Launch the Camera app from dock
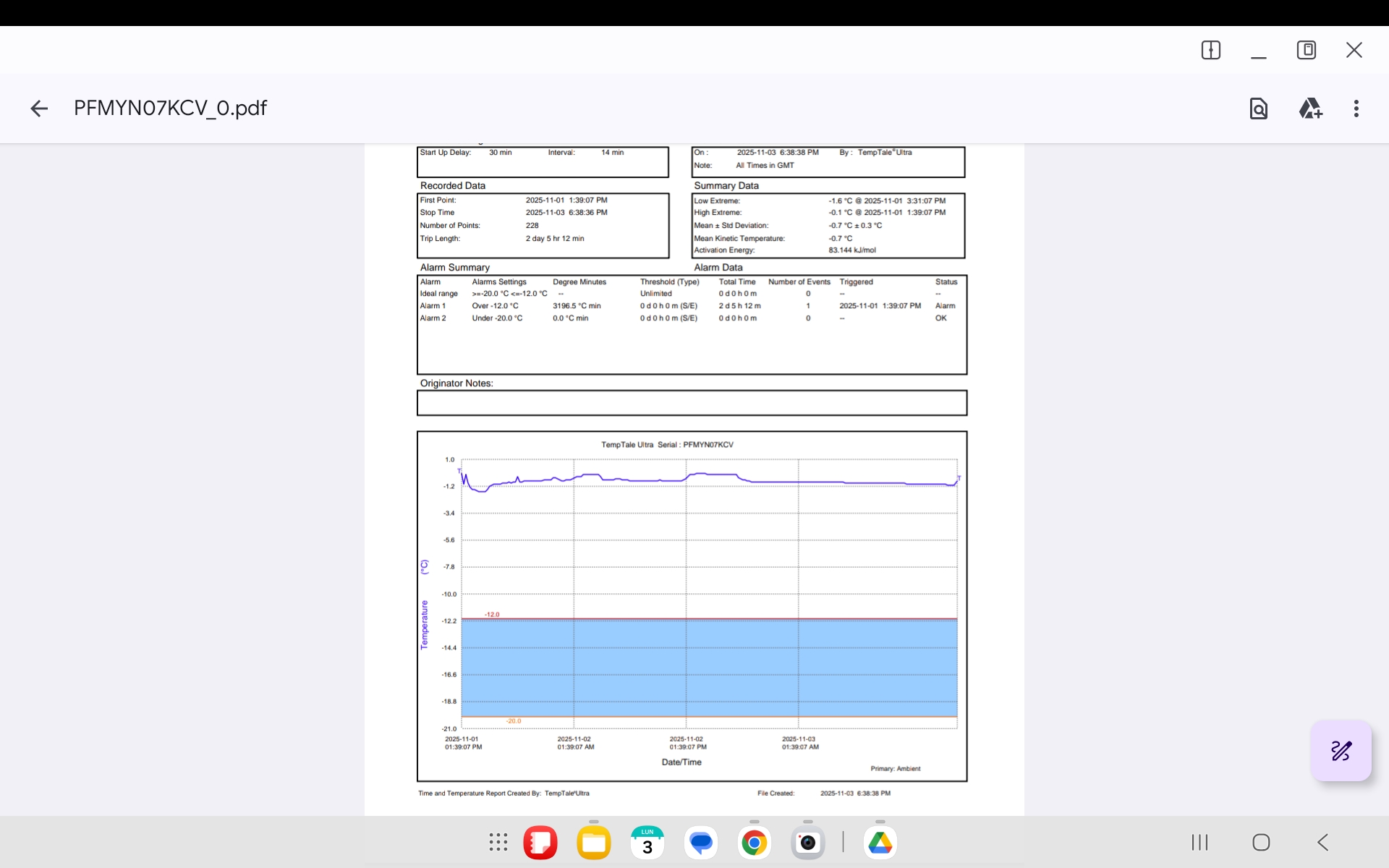 click(807, 843)
